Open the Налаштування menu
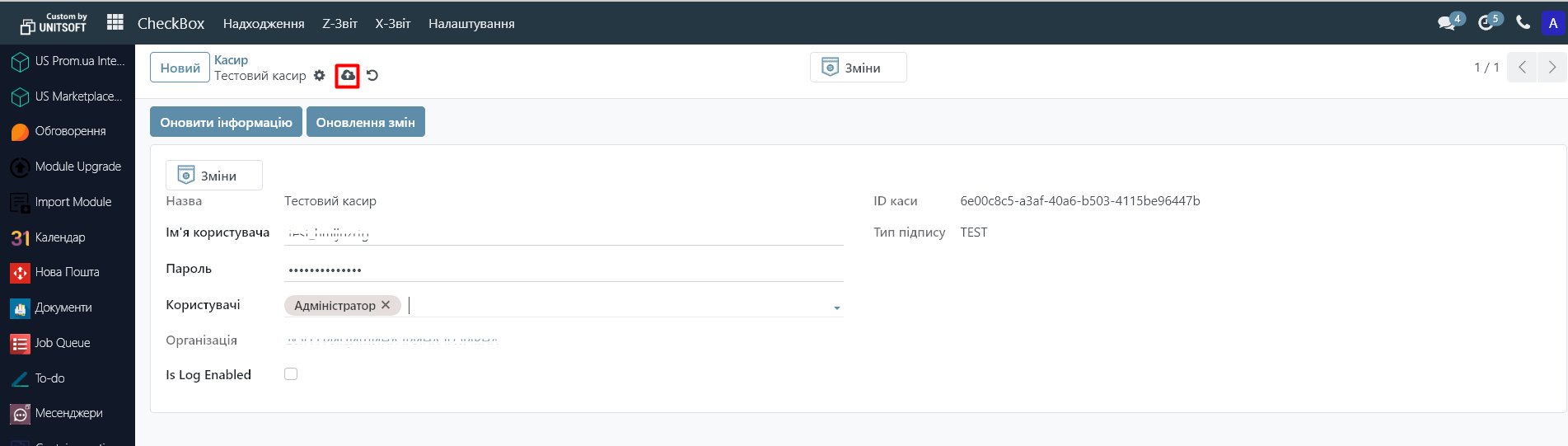Screen dimensions: 1568x446 [471, 24]
